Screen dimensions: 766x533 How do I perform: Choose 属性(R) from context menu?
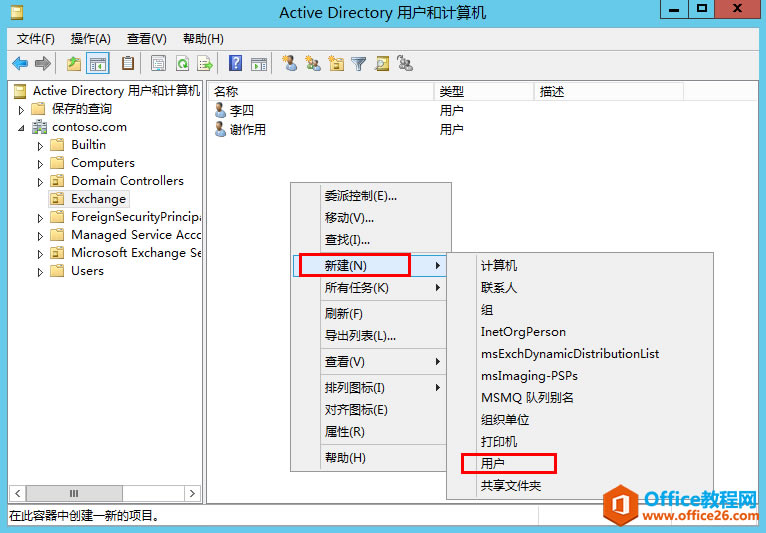tap(371, 431)
